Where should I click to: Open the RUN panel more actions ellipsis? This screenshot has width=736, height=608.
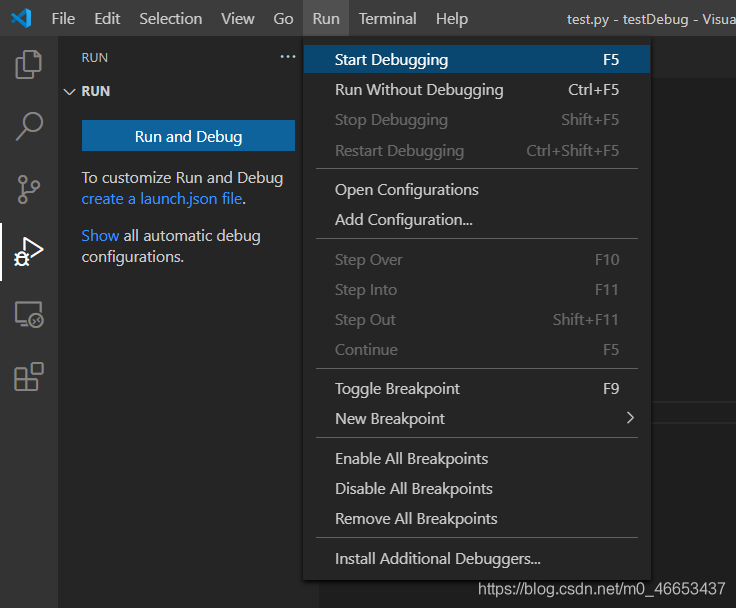(288, 57)
